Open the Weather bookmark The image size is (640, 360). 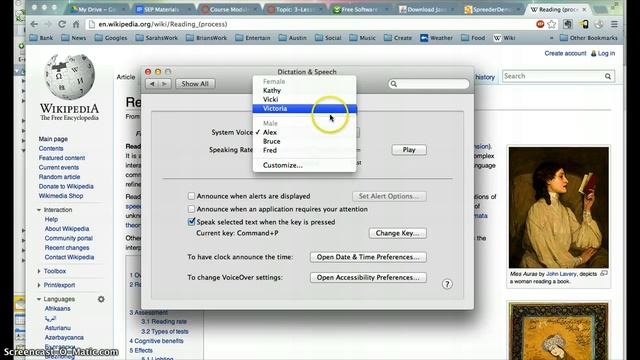point(436,38)
